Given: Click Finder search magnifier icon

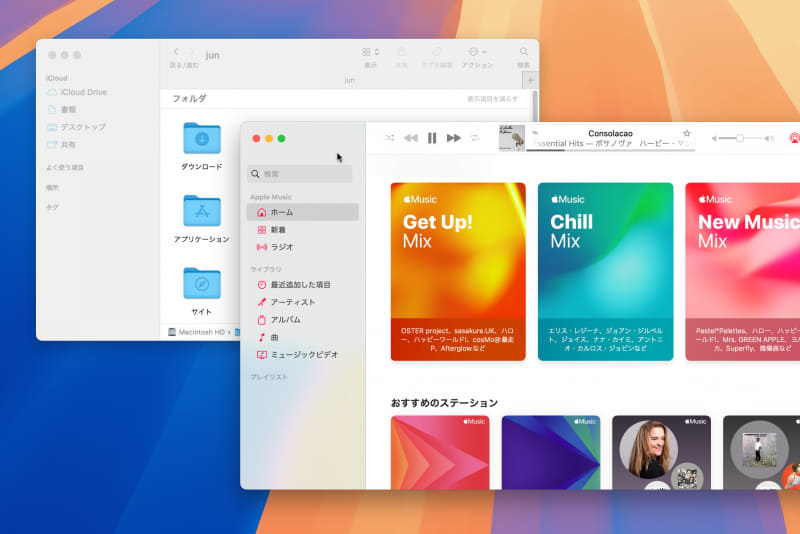Looking at the screenshot, I should pyautogui.click(x=523, y=52).
